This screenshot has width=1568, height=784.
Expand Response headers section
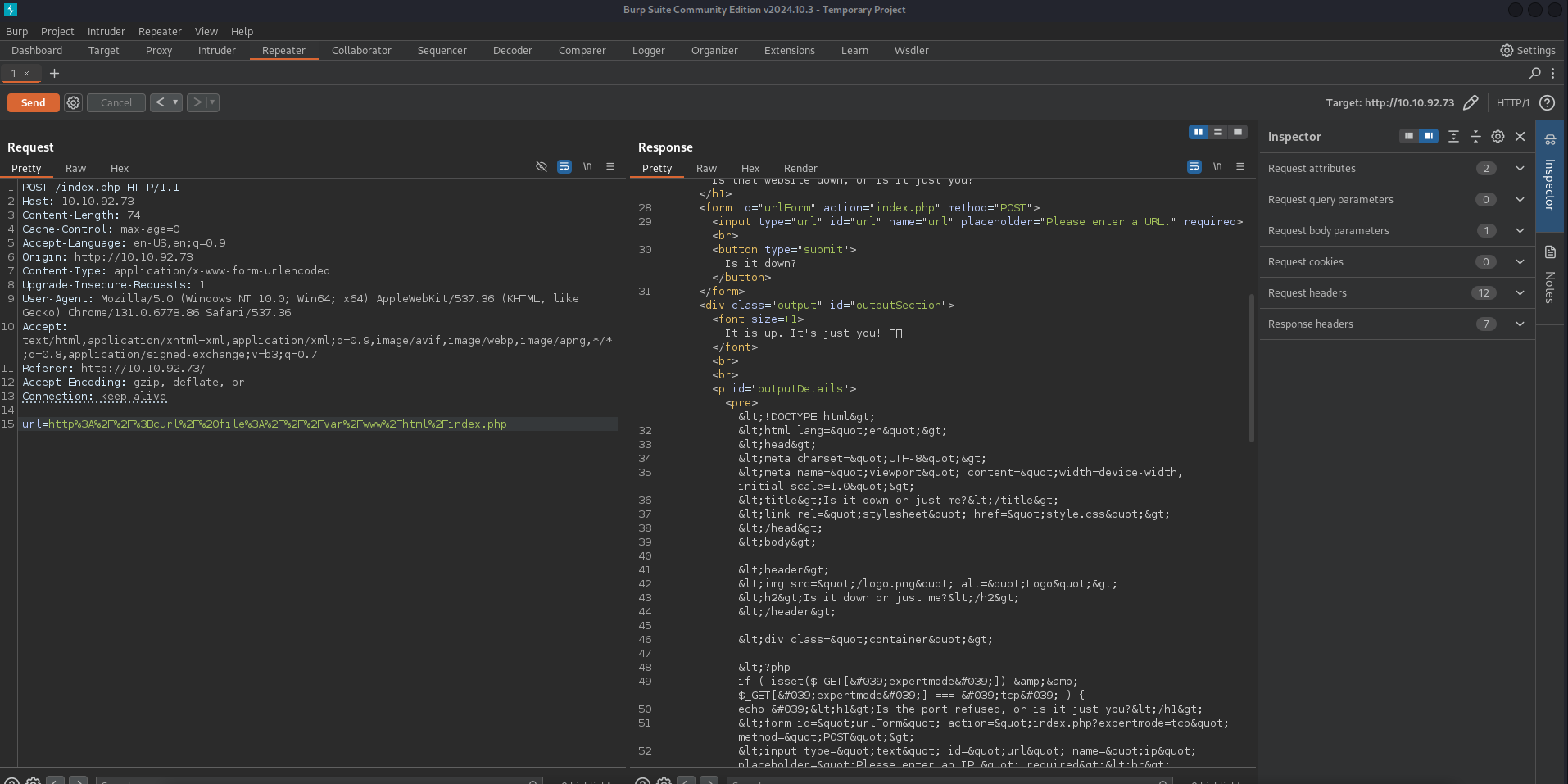pos(1397,324)
